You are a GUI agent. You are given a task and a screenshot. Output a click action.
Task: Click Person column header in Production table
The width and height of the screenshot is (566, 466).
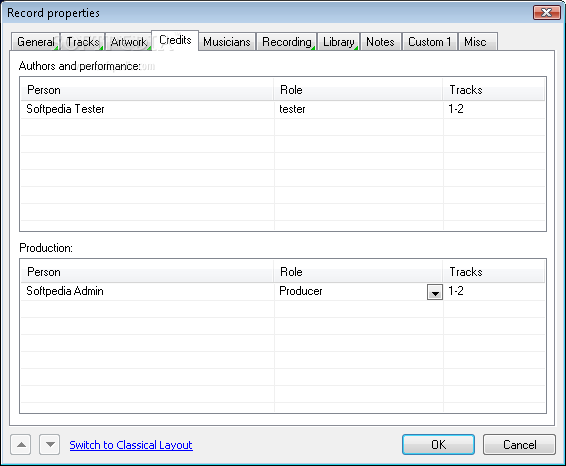147,272
